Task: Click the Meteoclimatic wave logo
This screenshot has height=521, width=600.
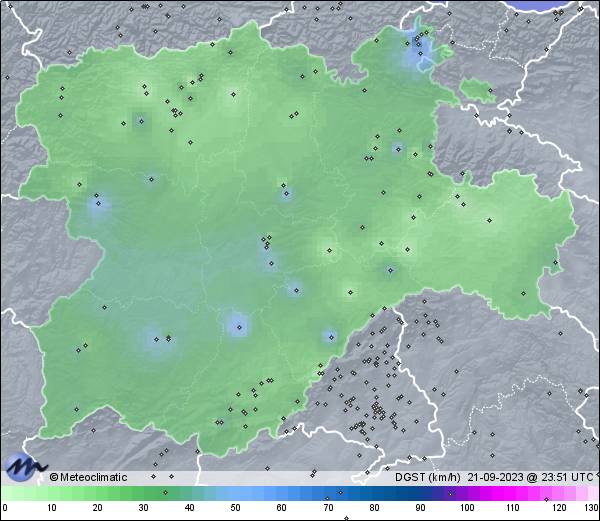Action: click(x=26, y=467)
